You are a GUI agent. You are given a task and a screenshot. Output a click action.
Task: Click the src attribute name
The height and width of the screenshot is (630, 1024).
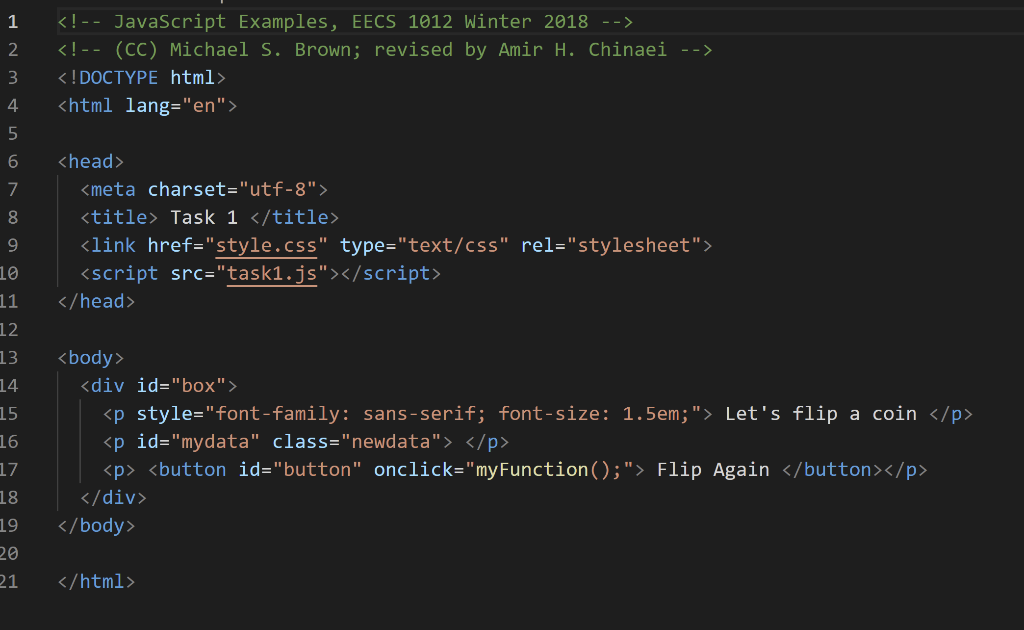tap(187, 274)
